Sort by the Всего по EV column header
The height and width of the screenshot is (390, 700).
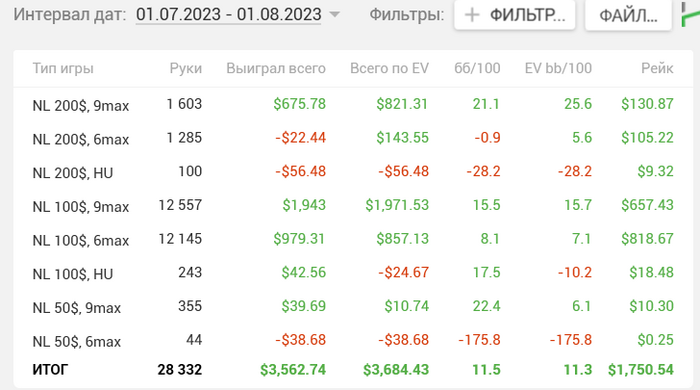point(389,68)
